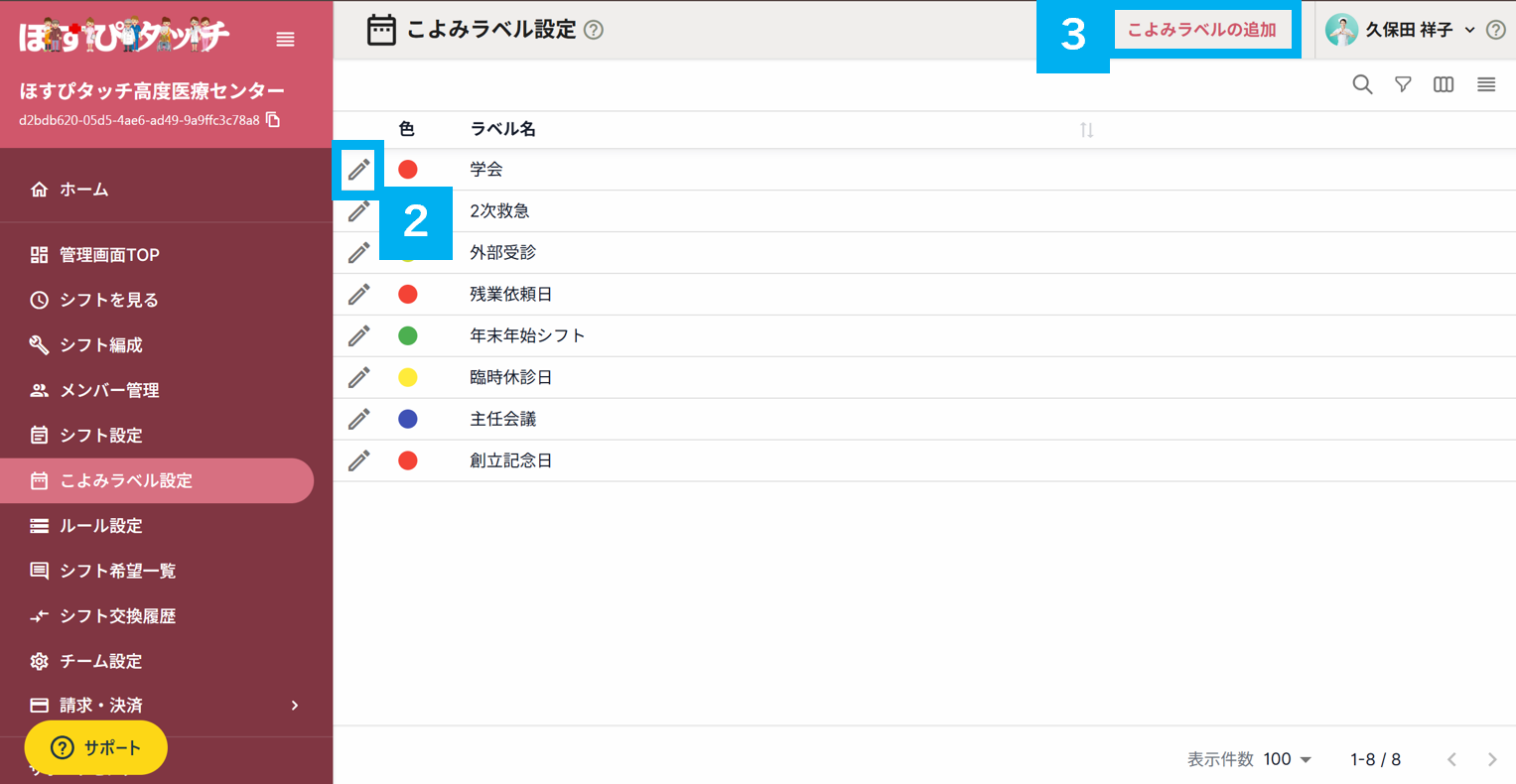Copy the team ID with copy icon
Screen dimensions: 1516x784
(273, 120)
